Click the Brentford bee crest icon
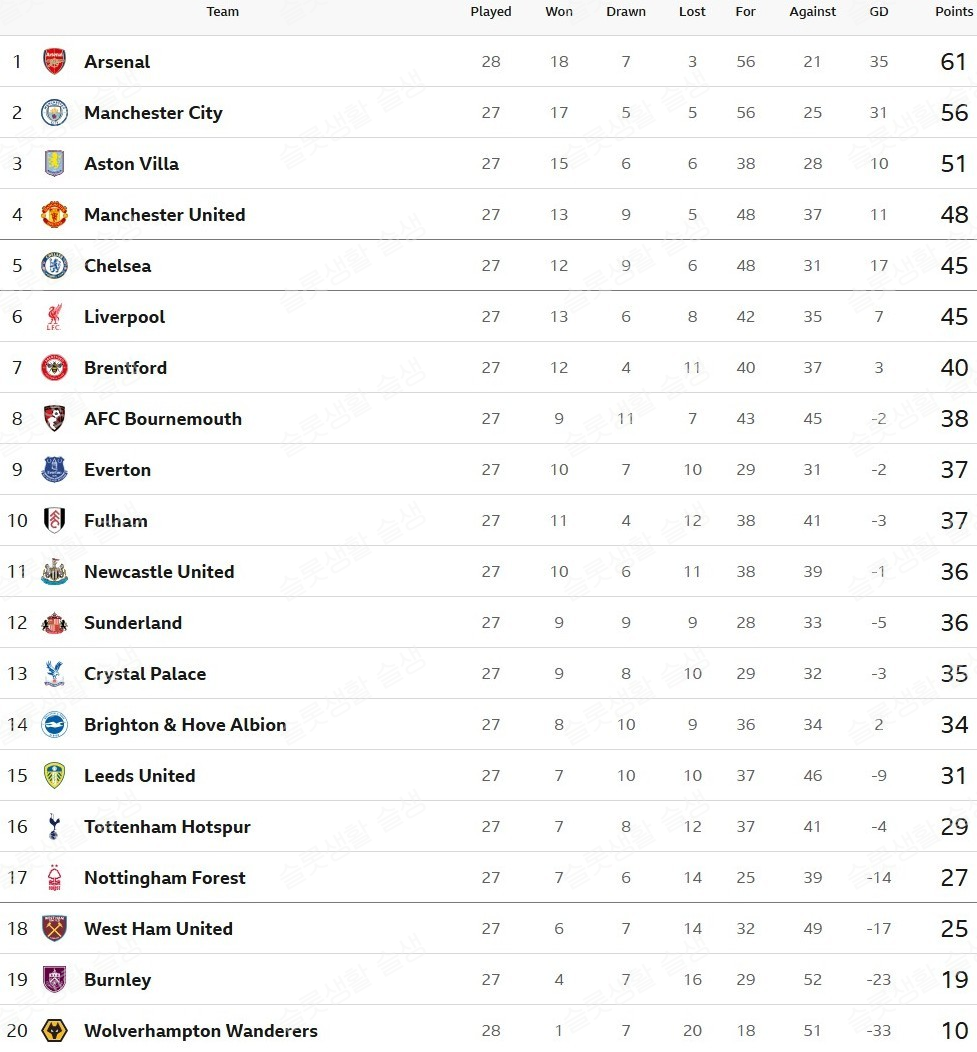The height and width of the screenshot is (1052, 977). click(x=54, y=368)
